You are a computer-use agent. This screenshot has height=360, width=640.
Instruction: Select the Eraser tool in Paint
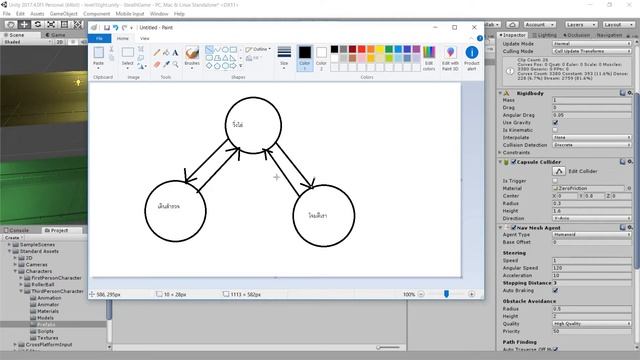[157, 64]
